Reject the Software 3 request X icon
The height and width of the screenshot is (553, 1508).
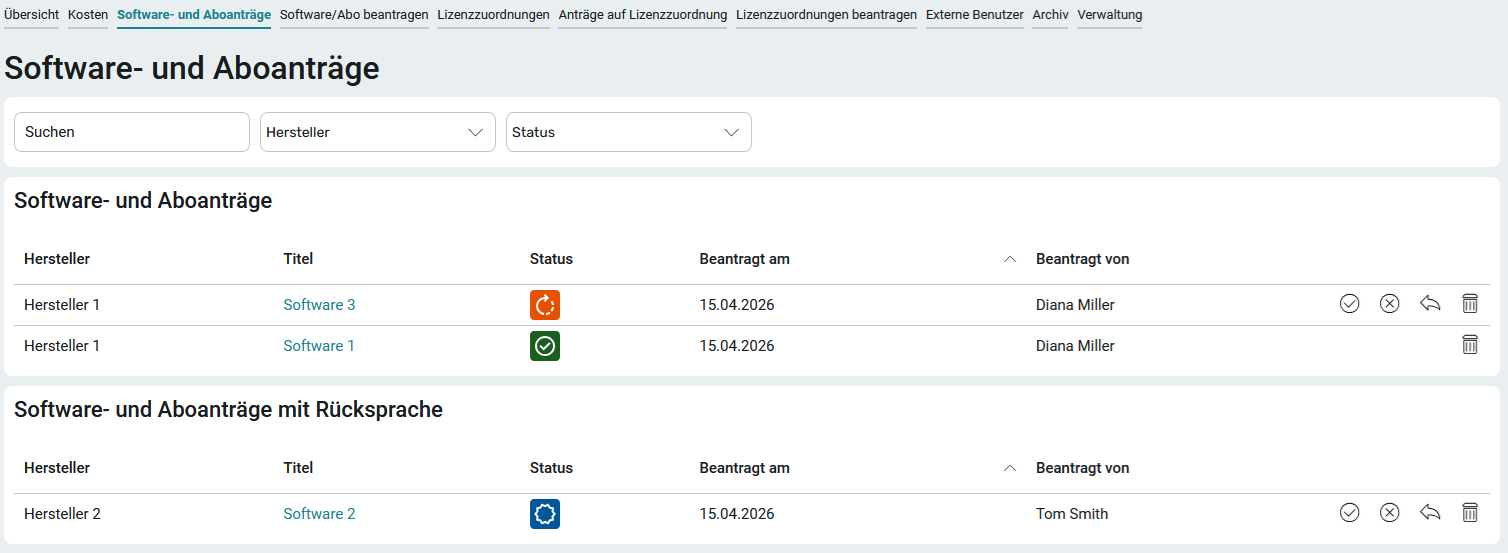[x=1389, y=304]
